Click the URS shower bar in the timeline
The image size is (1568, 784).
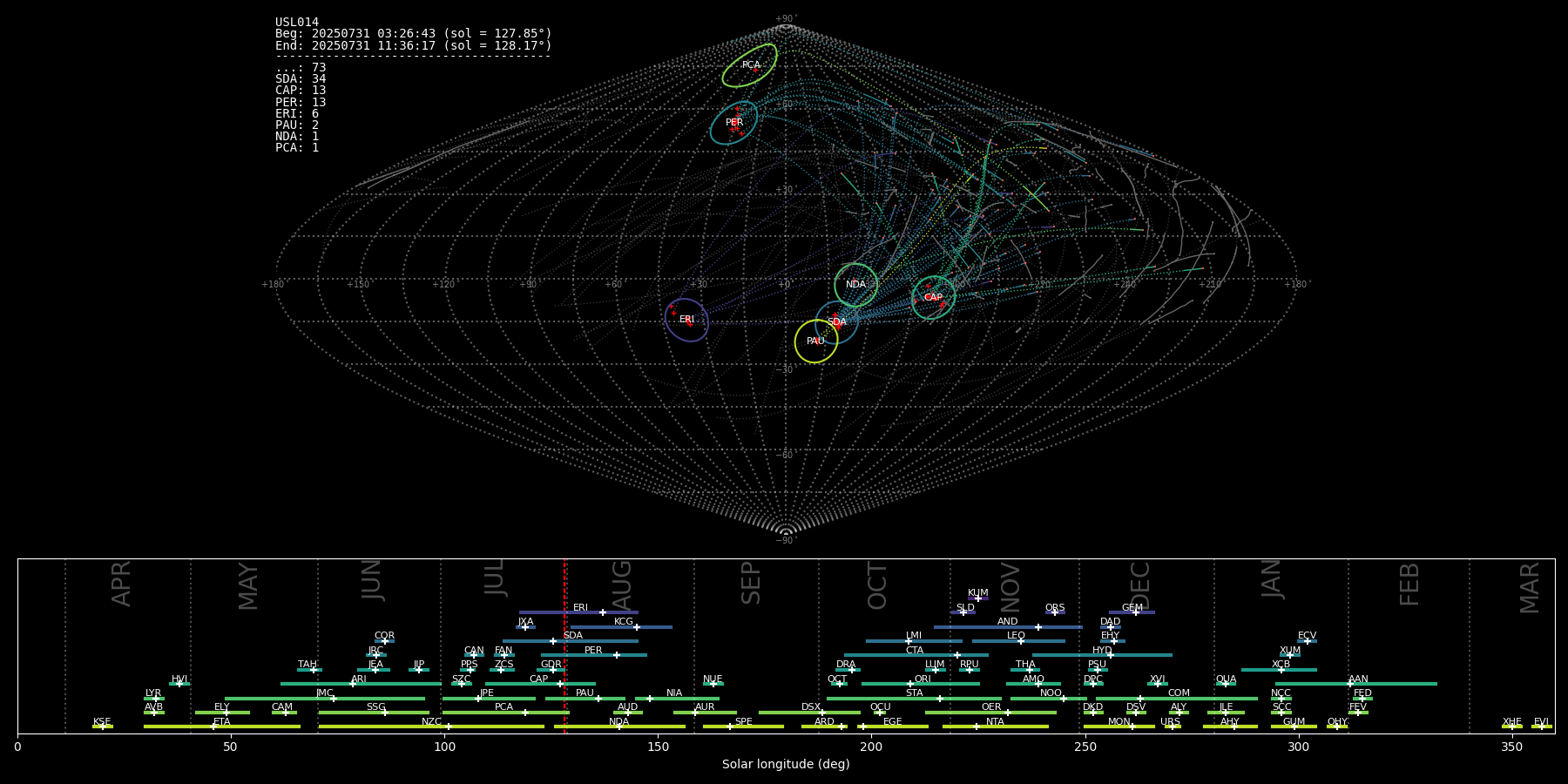(x=1173, y=727)
